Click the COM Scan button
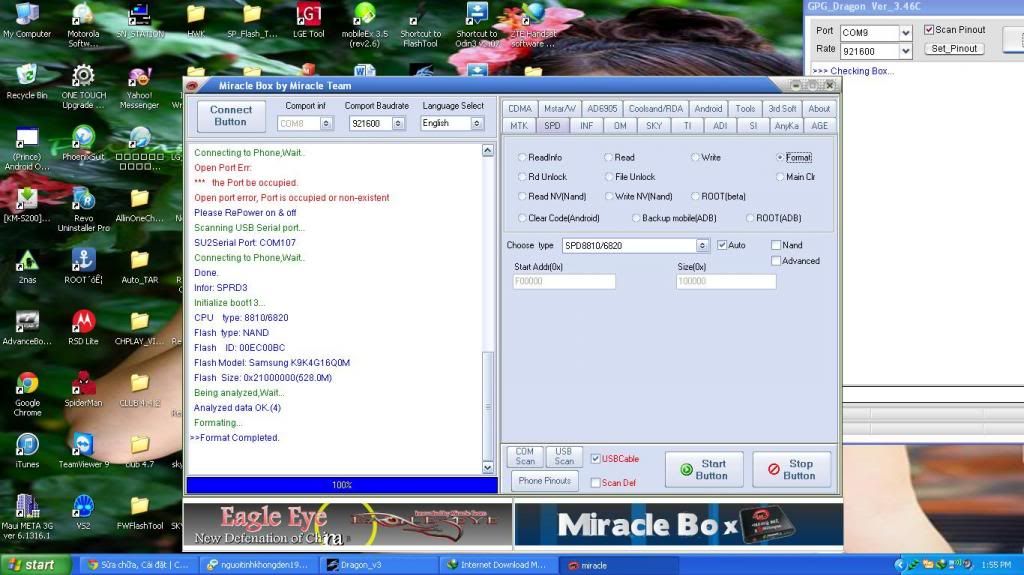Viewport: 1024px width, 575px height. pyautogui.click(x=525, y=456)
